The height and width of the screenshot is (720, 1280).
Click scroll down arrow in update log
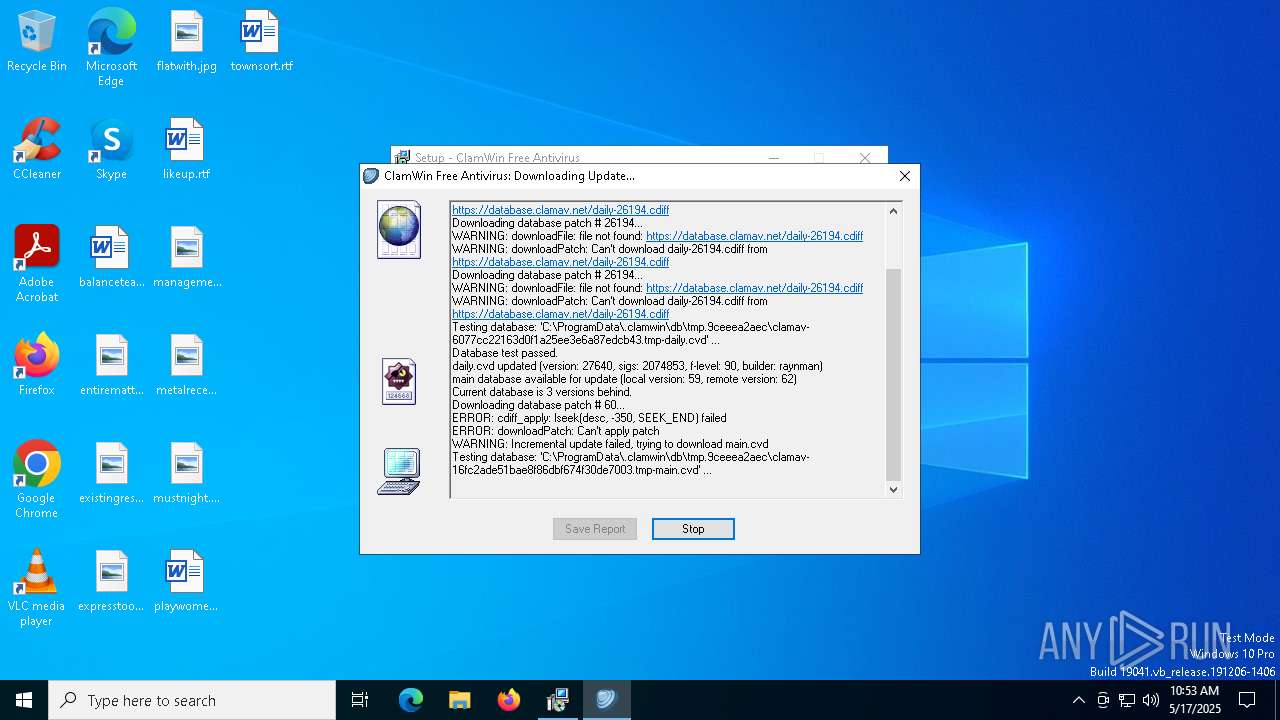[x=894, y=489]
